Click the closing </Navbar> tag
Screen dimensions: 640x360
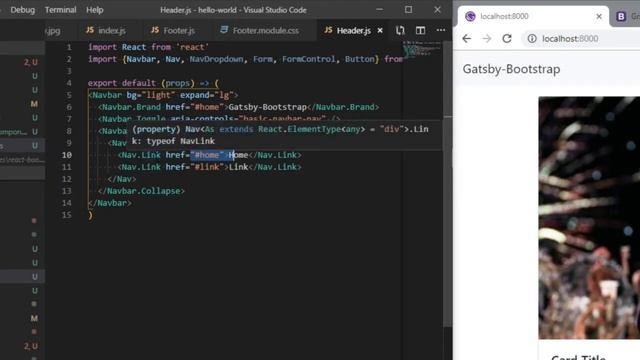[x=110, y=203]
